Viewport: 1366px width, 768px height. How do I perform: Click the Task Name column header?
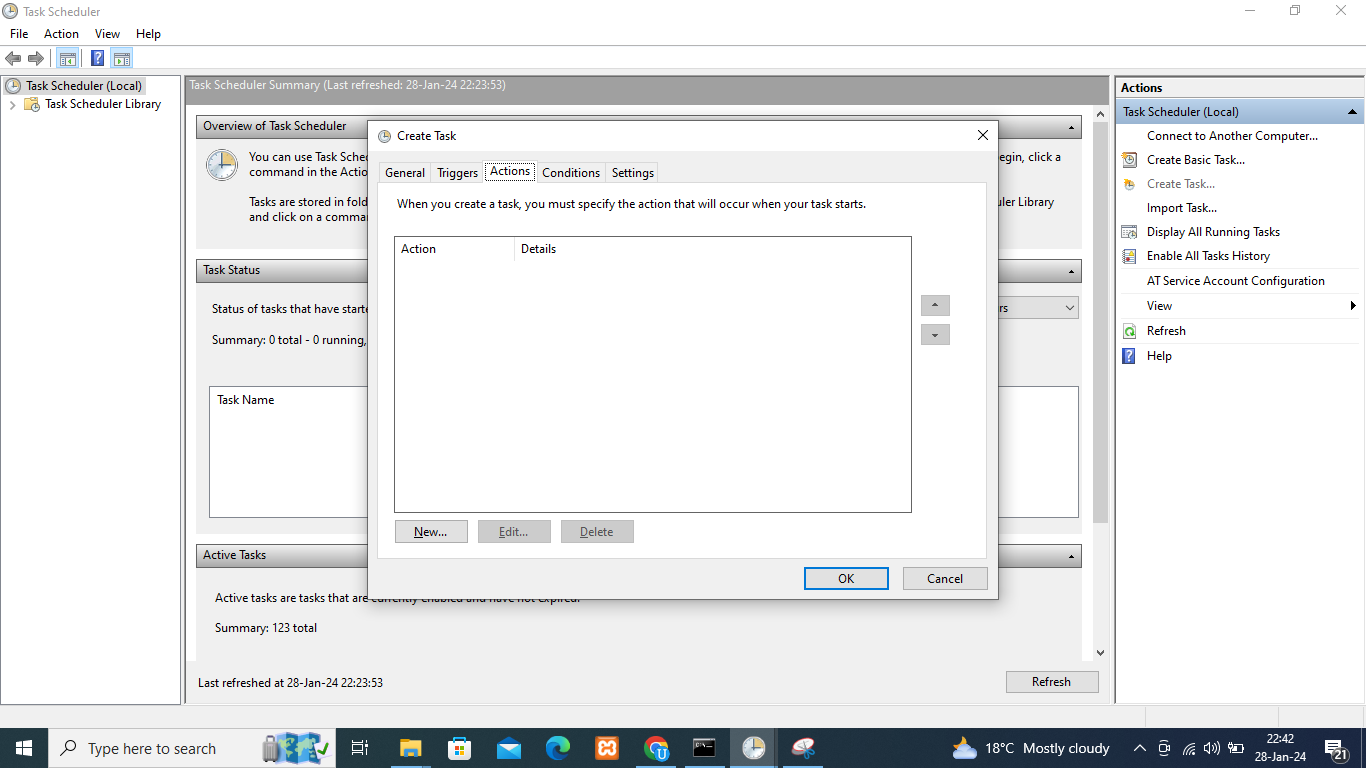(246, 400)
